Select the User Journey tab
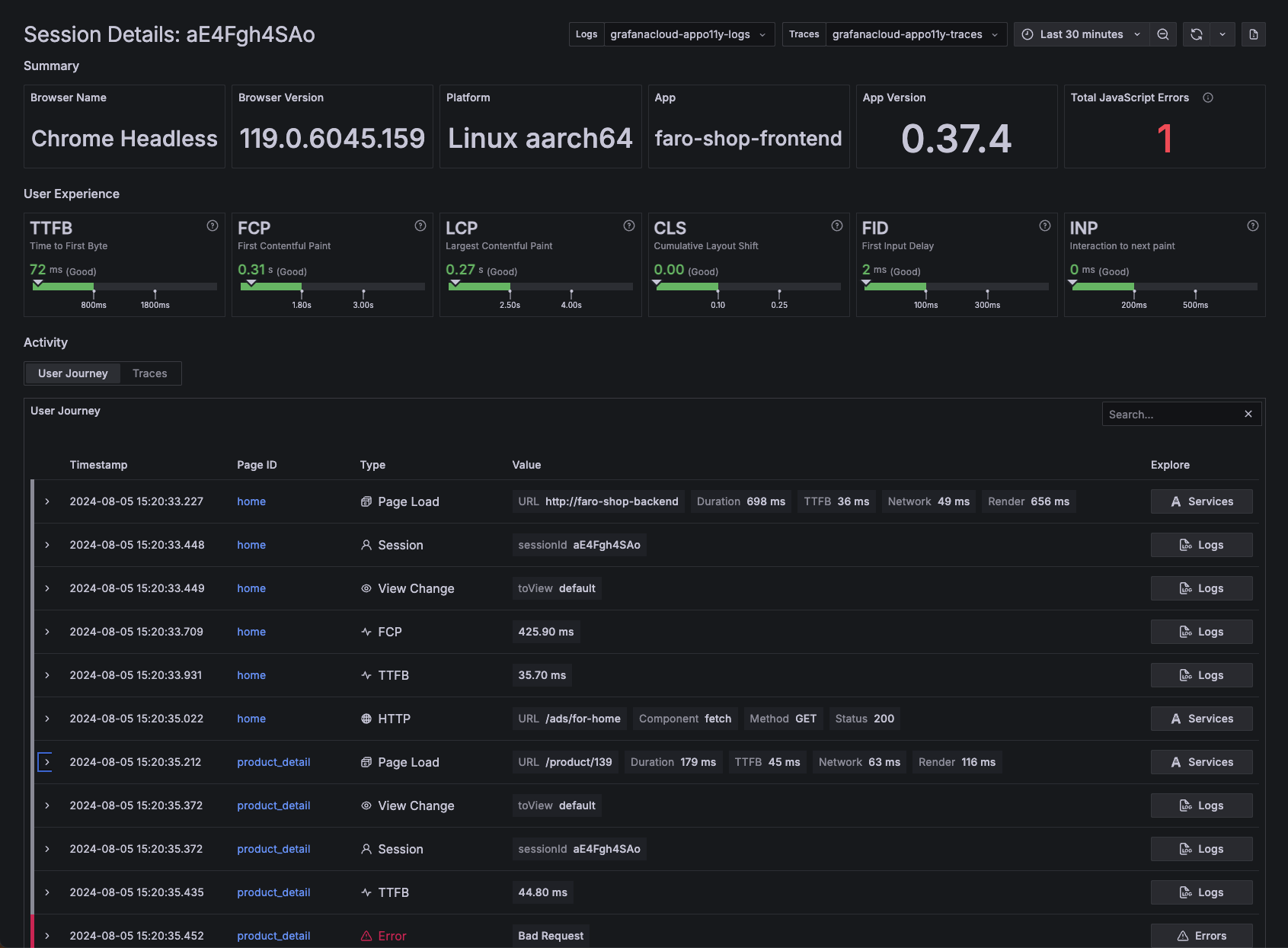This screenshot has width=1288, height=948. click(72, 373)
